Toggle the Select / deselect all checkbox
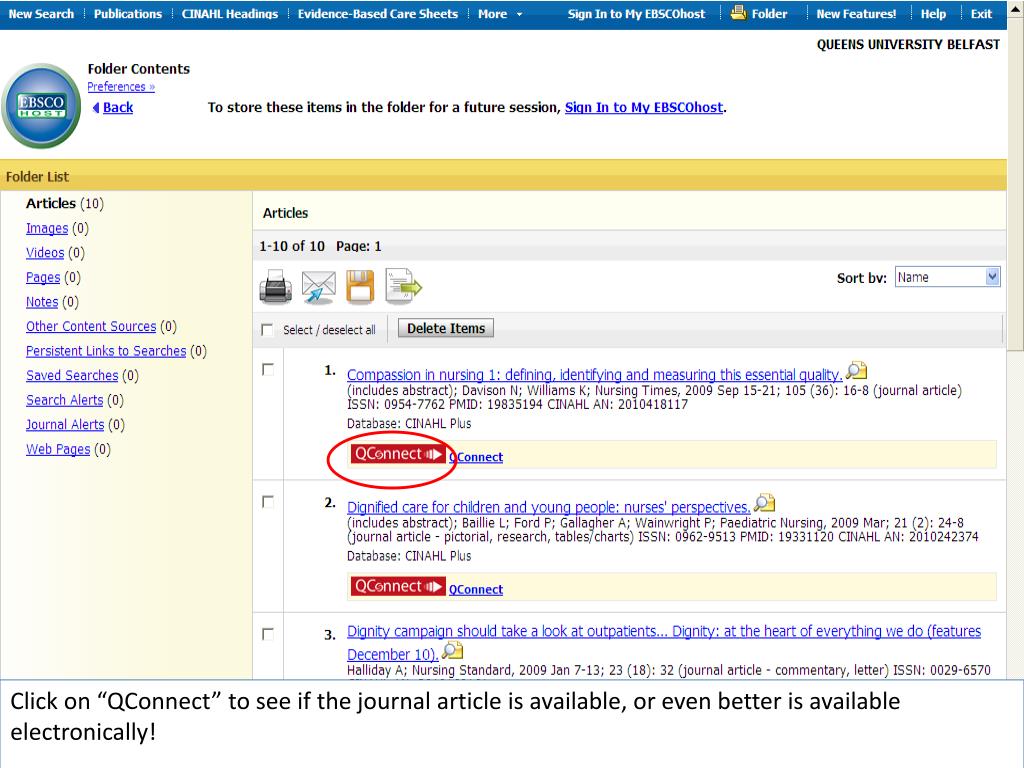 click(x=267, y=329)
